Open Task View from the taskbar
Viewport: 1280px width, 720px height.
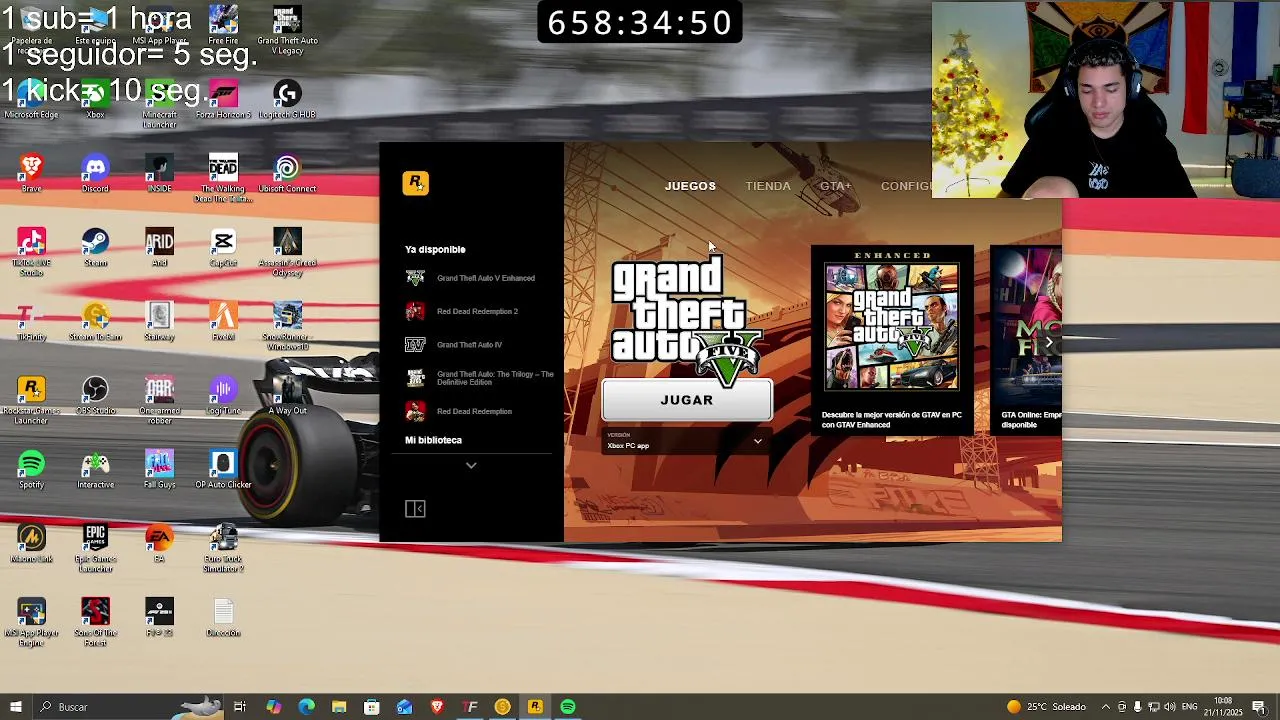pyautogui.click(x=240, y=707)
